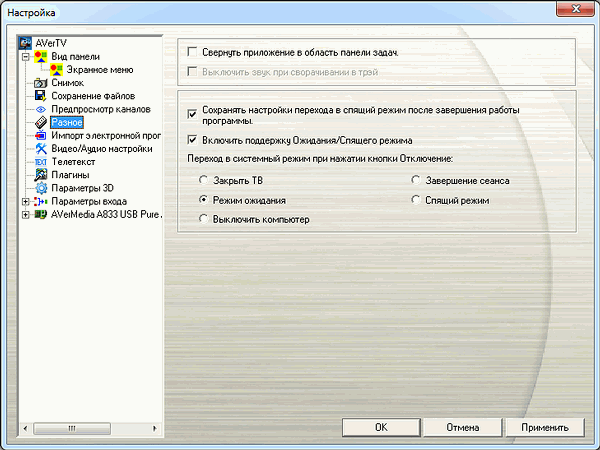
Task: Open the Снимок settings page
Action: pyautogui.click(x=68, y=83)
